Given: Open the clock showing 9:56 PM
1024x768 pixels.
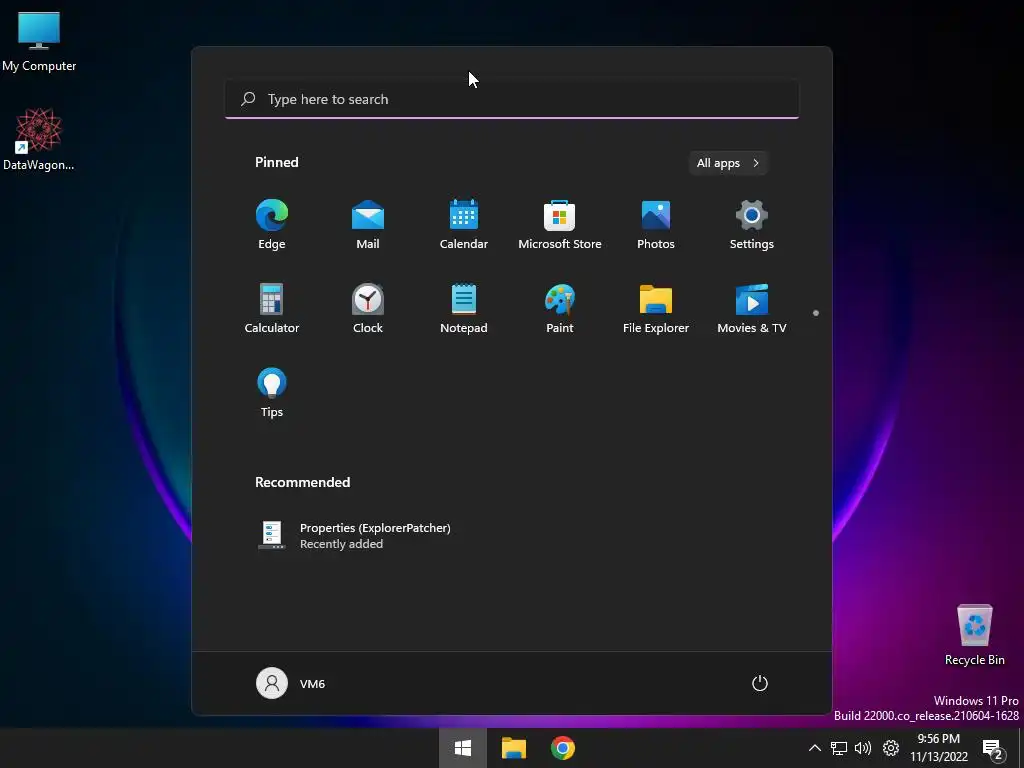Looking at the screenshot, I should click(938, 748).
